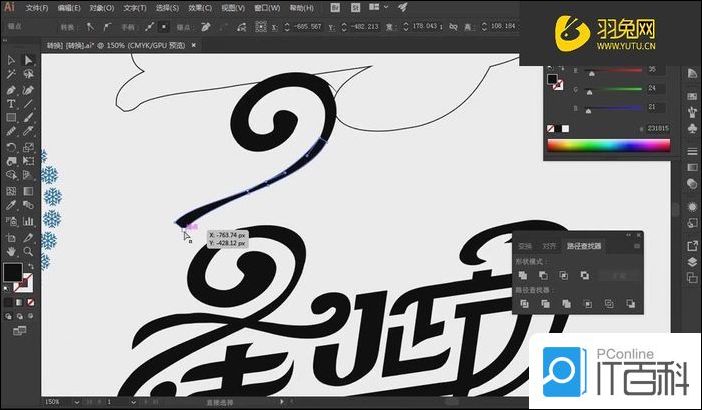Image resolution: width=702 pixels, height=410 pixels.
Task: Select the Type tool
Action: pyautogui.click(x=11, y=103)
